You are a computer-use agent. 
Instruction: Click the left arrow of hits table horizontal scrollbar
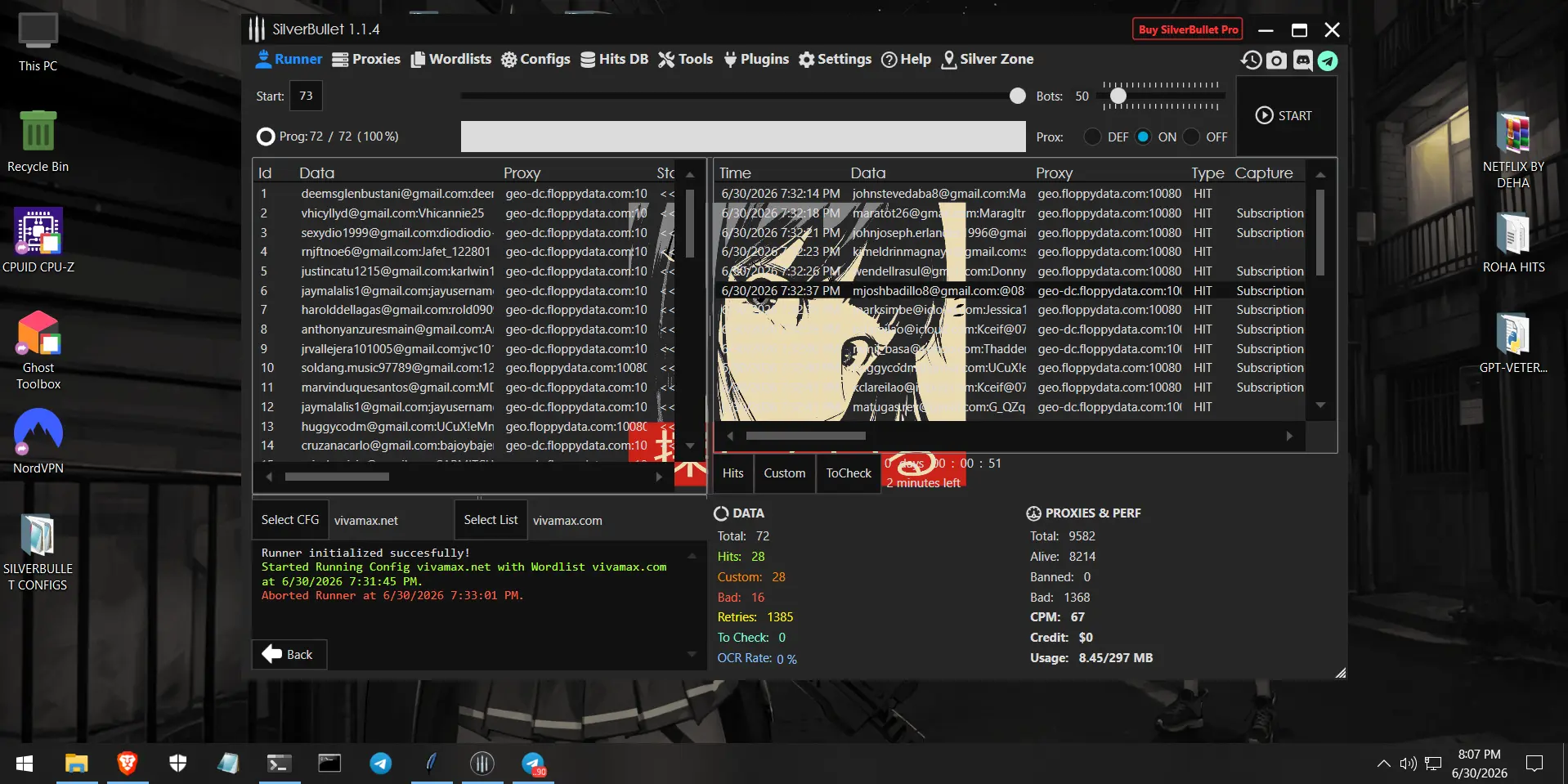(x=730, y=436)
